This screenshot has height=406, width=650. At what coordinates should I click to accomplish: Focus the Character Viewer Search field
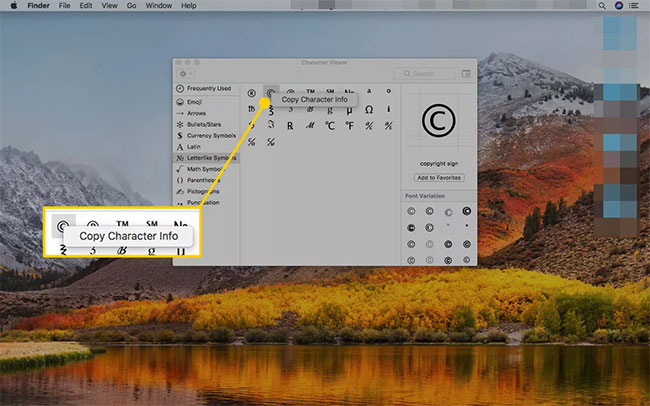[424, 74]
